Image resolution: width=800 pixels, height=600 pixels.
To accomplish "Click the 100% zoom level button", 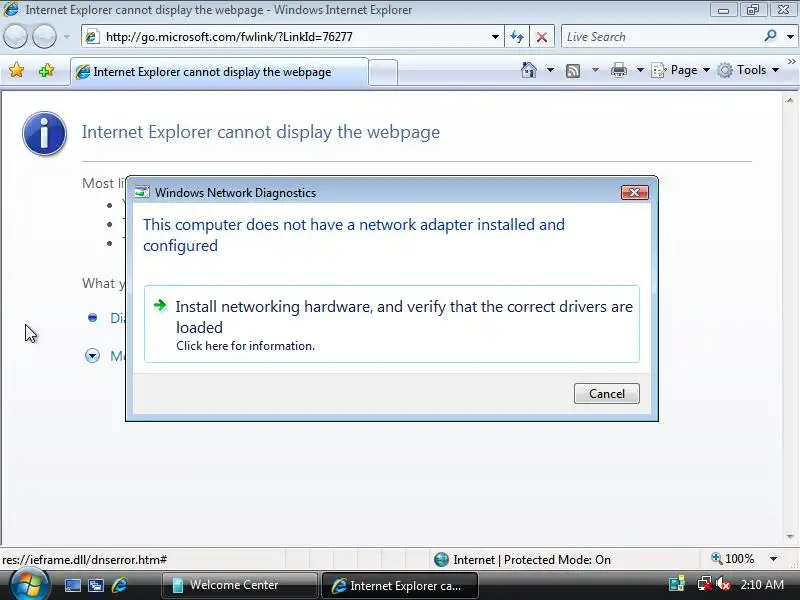I will click(733, 559).
